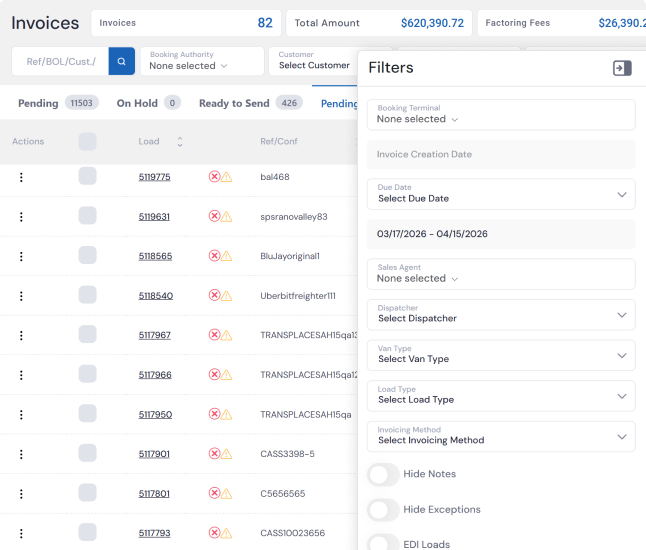Open actions menu for load 5119631

21,217
